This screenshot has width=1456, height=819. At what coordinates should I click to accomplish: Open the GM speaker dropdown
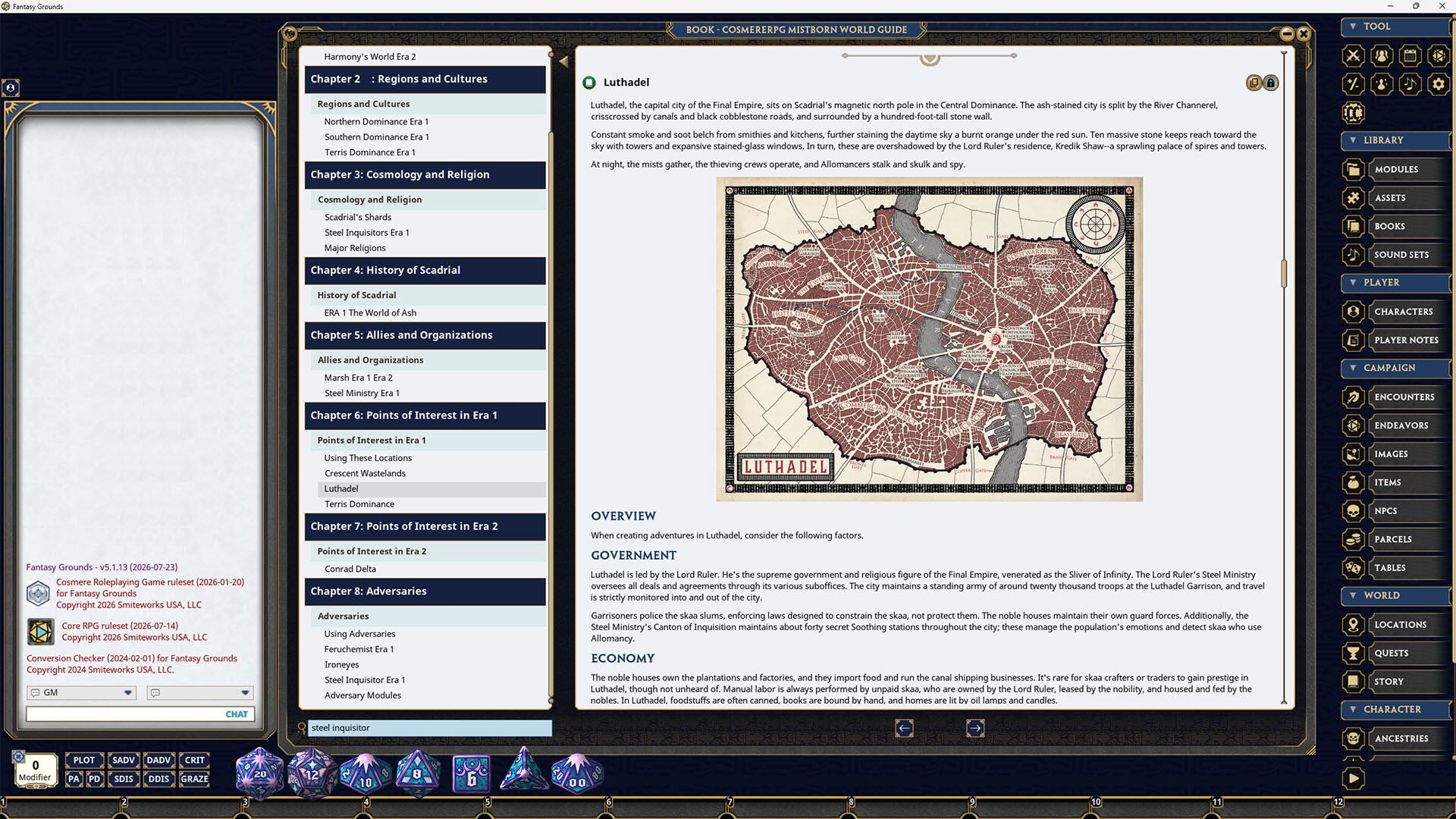pyautogui.click(x=82, y=693)
